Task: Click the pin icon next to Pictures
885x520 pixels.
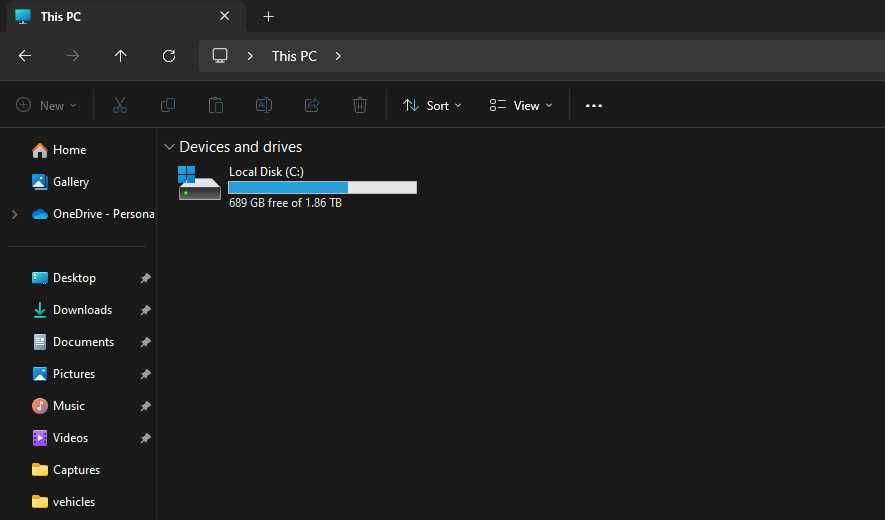Action: click(145, 374)
